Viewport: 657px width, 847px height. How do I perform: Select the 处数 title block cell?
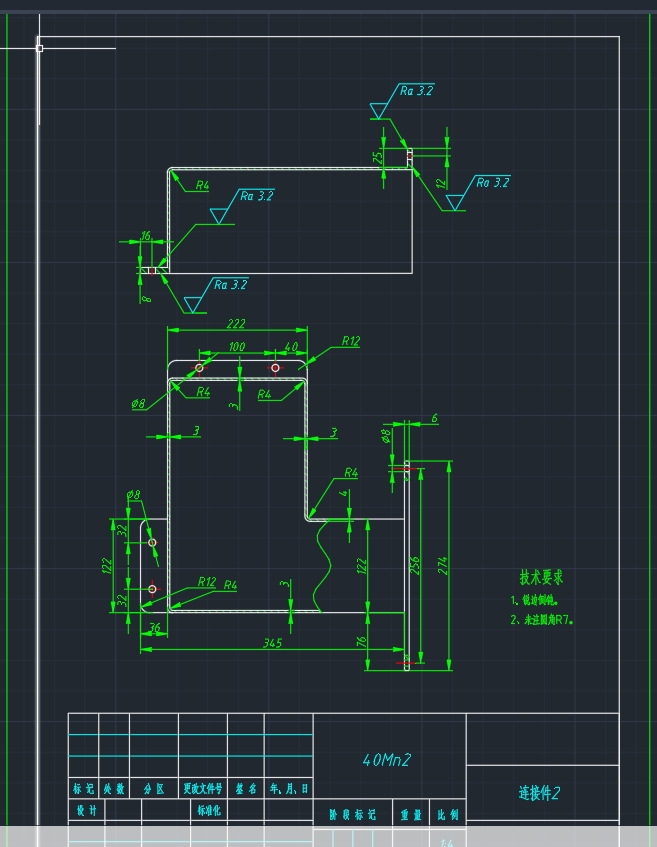coord(114,788)
